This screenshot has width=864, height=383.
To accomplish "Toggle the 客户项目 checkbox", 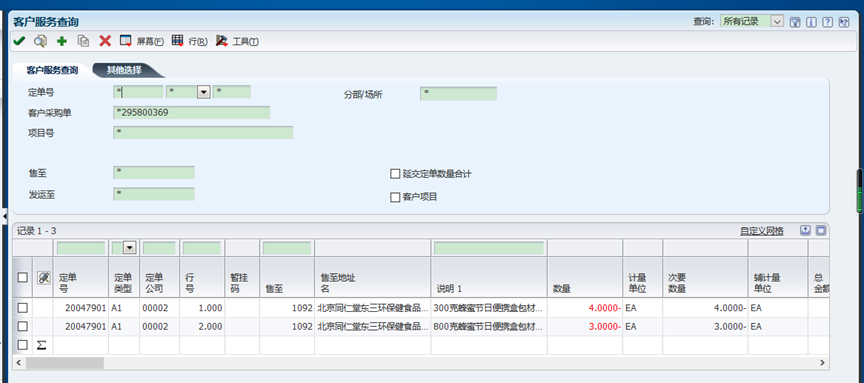I will (x=395, y=197).
